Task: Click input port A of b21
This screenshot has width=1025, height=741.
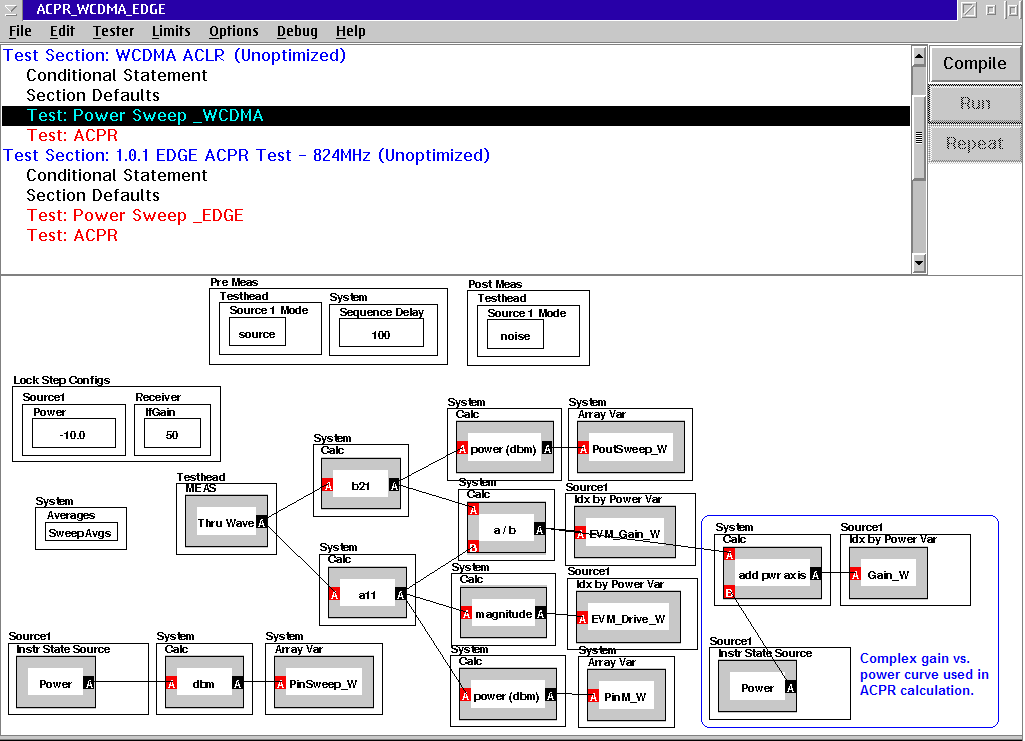Action: coord(328,485)
